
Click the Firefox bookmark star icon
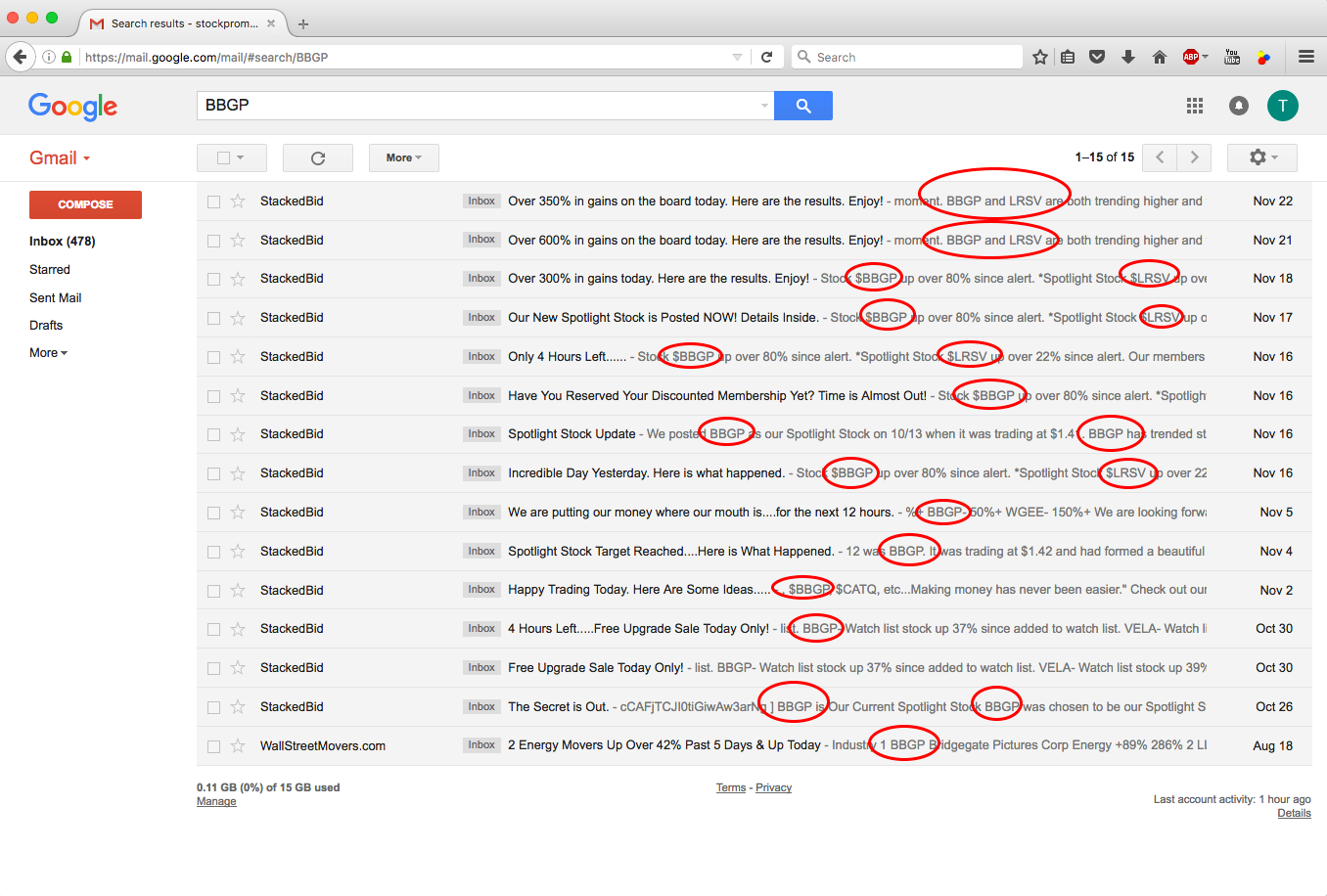pyautogui.click(x=1040, y=57)
